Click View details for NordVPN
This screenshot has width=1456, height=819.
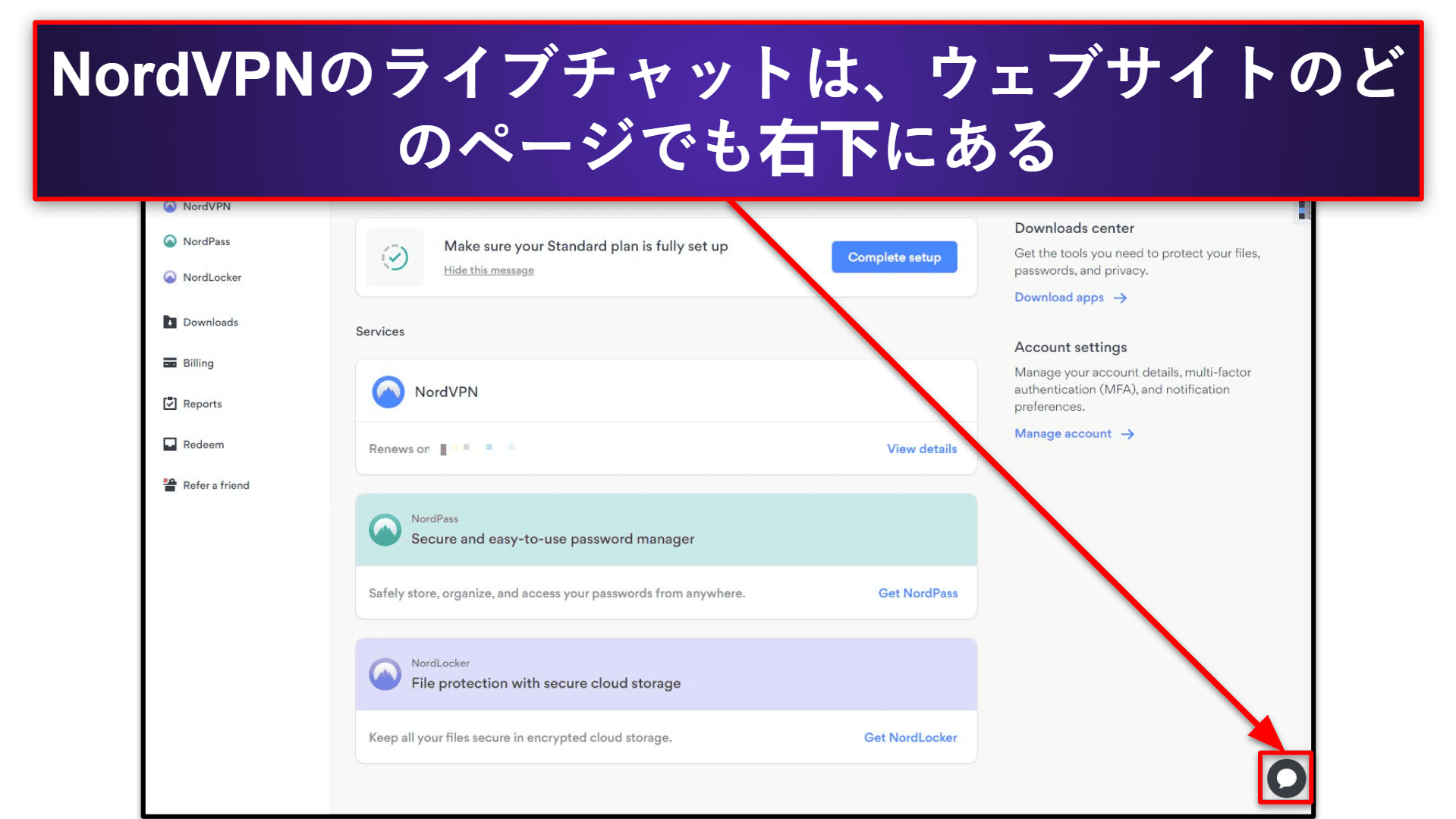922,449
